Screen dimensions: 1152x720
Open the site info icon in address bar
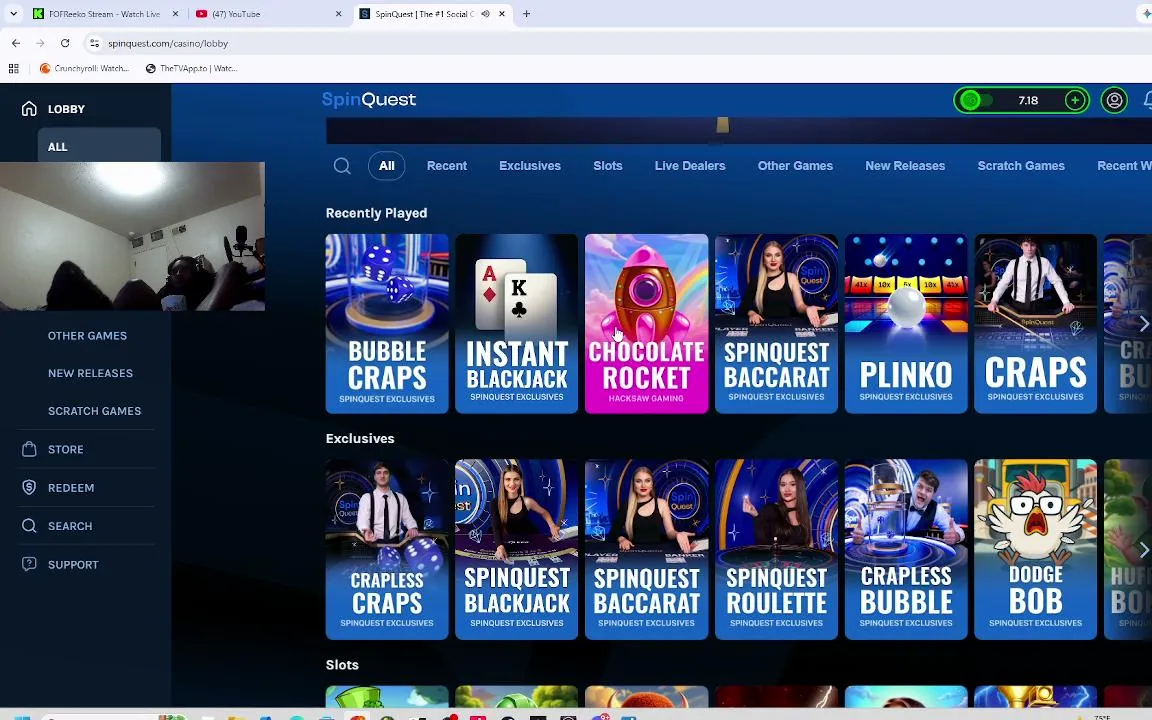coord(94,43)
